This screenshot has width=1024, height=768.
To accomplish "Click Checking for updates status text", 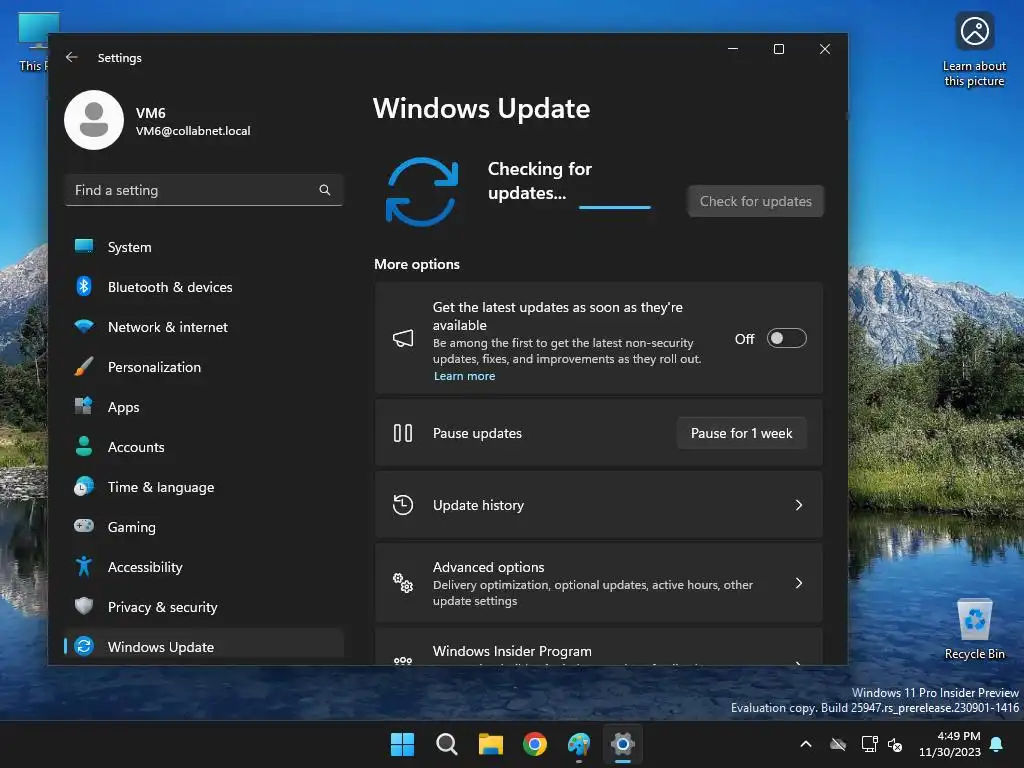I will 539,181.
